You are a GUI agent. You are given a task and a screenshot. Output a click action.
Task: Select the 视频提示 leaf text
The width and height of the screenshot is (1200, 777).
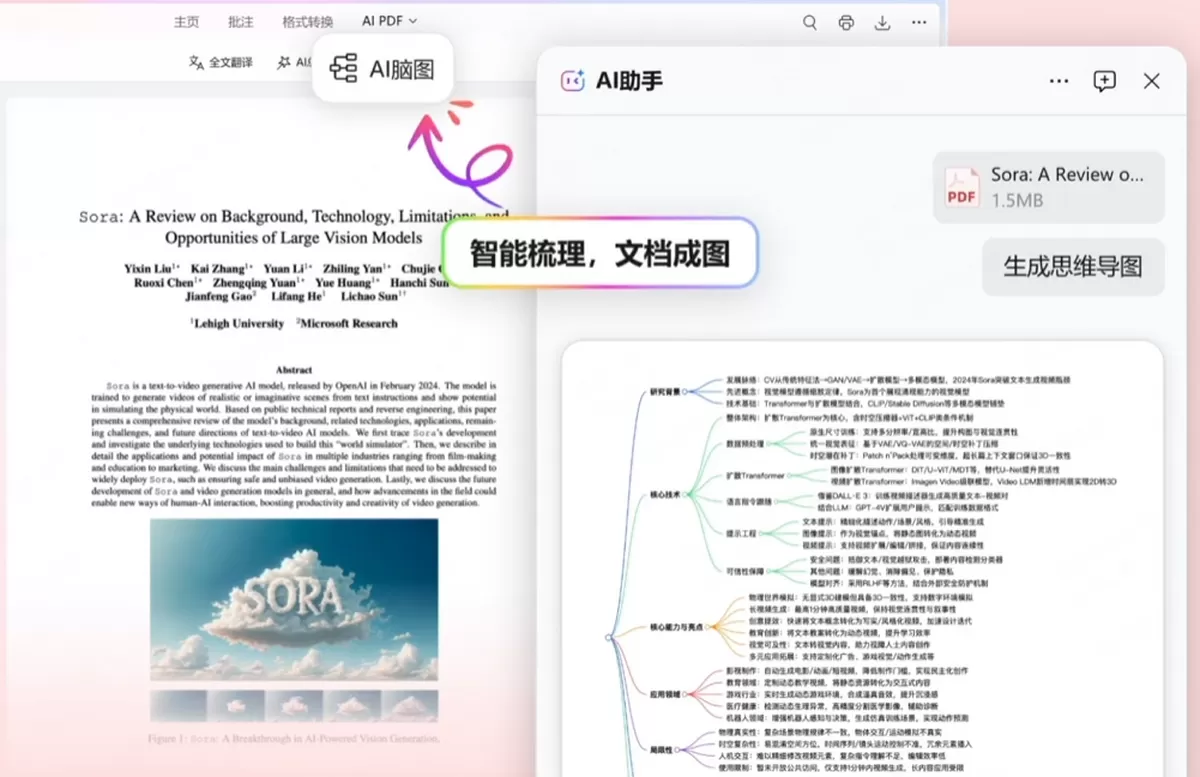[892, 546]
